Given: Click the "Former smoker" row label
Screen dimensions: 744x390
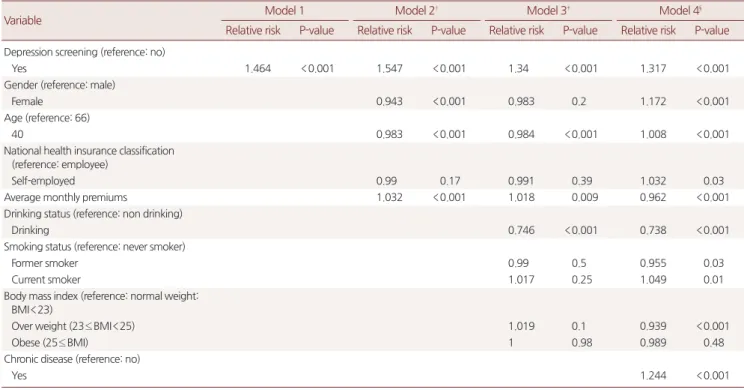Looking at the screenshot, I should tap(45, 263).
